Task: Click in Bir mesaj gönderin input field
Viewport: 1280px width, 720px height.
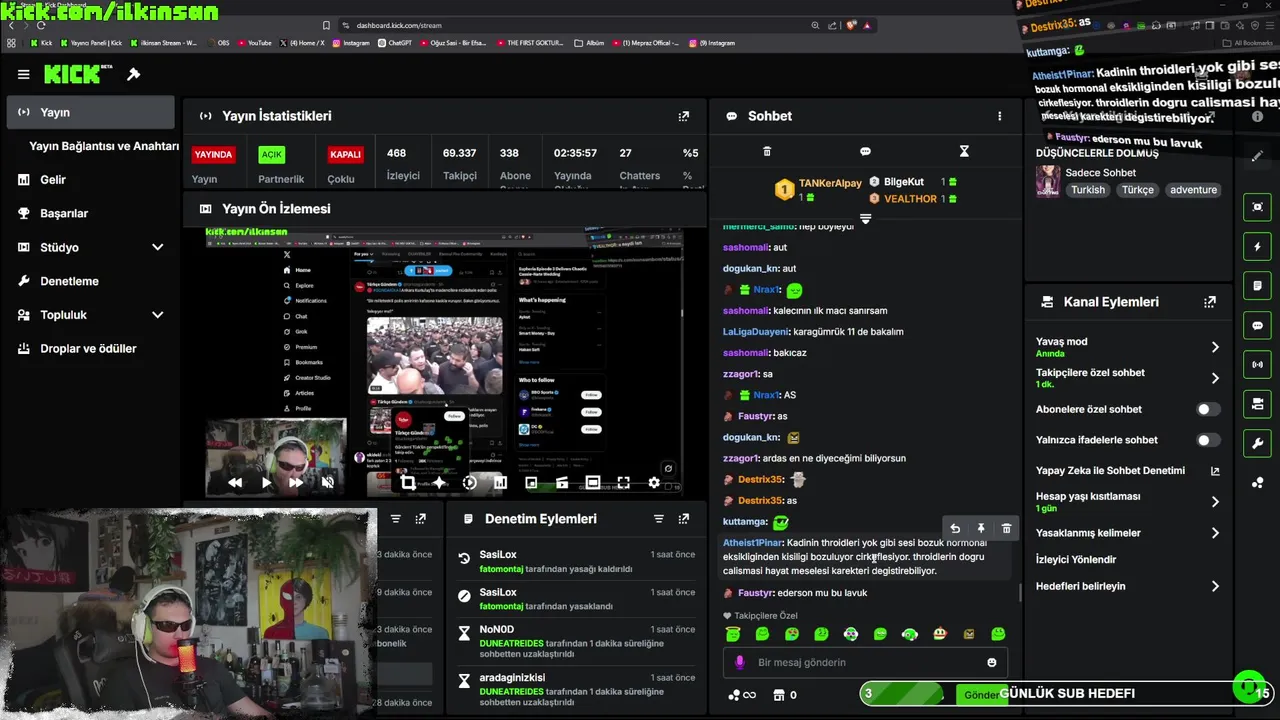Action: 865,662
